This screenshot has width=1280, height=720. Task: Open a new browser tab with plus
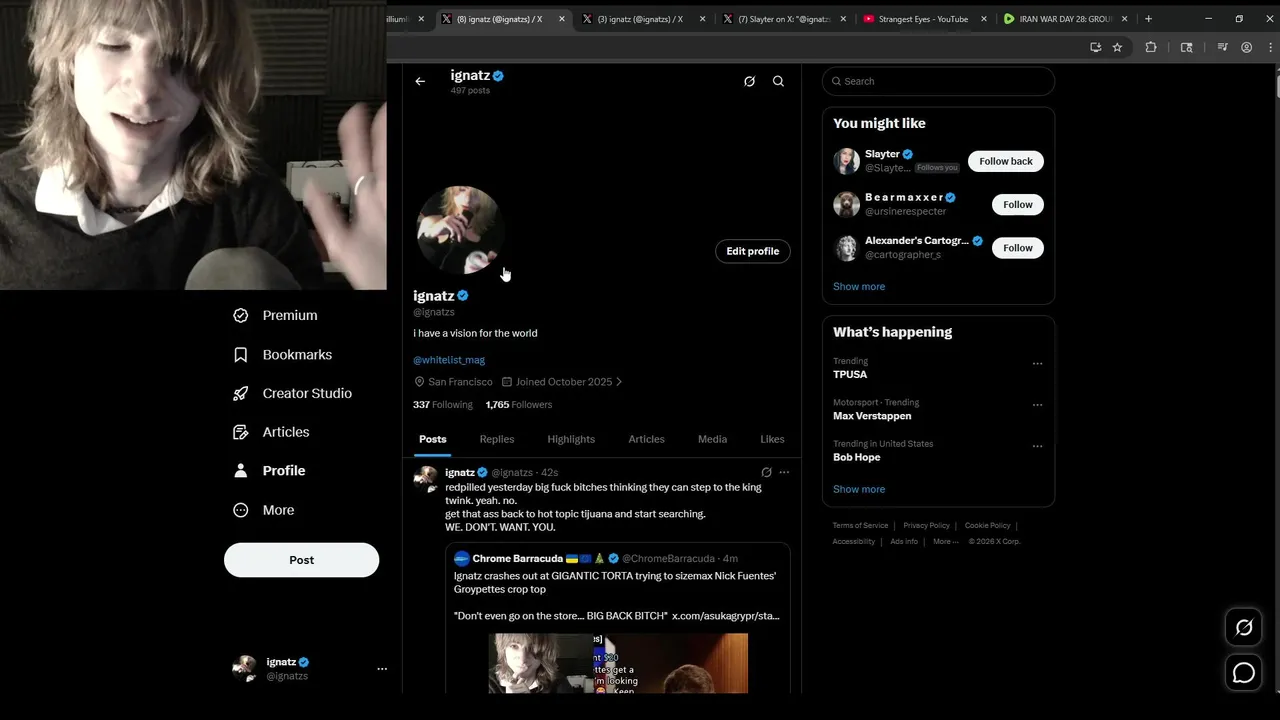click(1148, 19)
